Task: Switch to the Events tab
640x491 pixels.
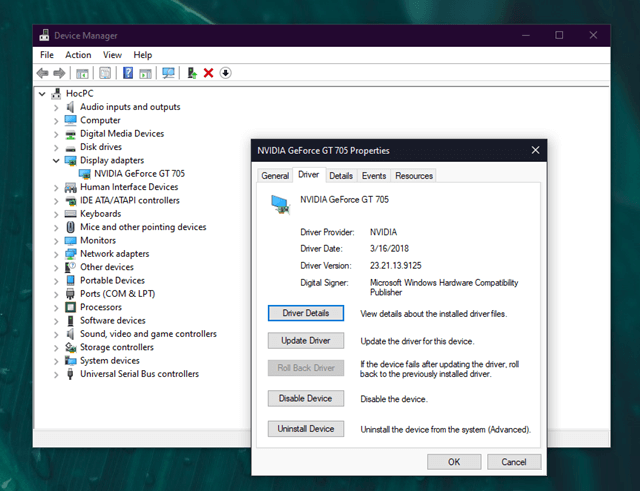Action: pyautogui.click(x=374, y=176)
